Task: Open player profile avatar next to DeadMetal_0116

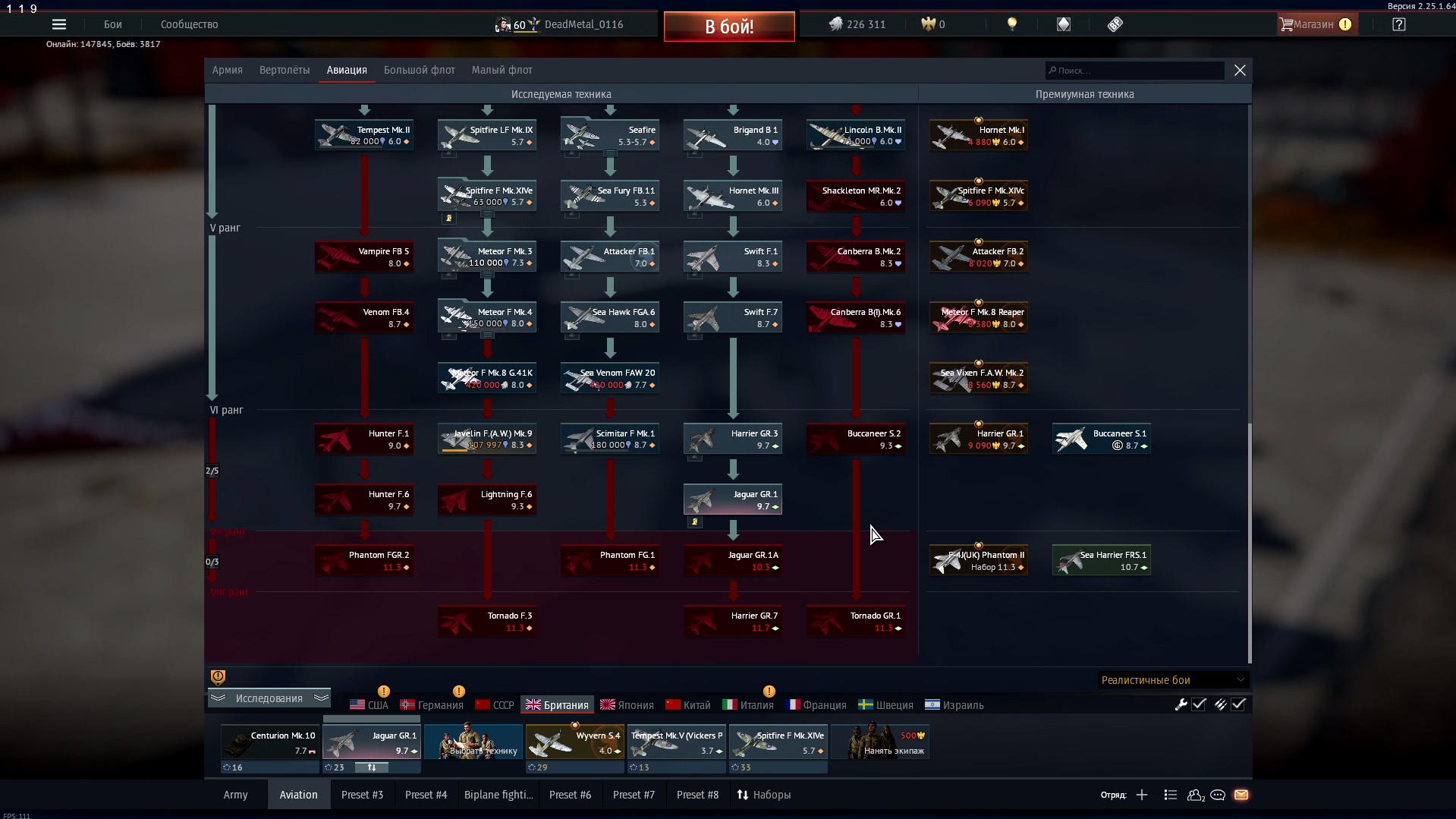Action: pyautogui.click(x=503, y=24)
